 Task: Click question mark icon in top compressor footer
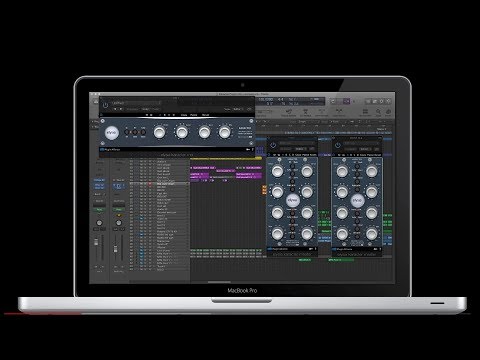(252, 150)
